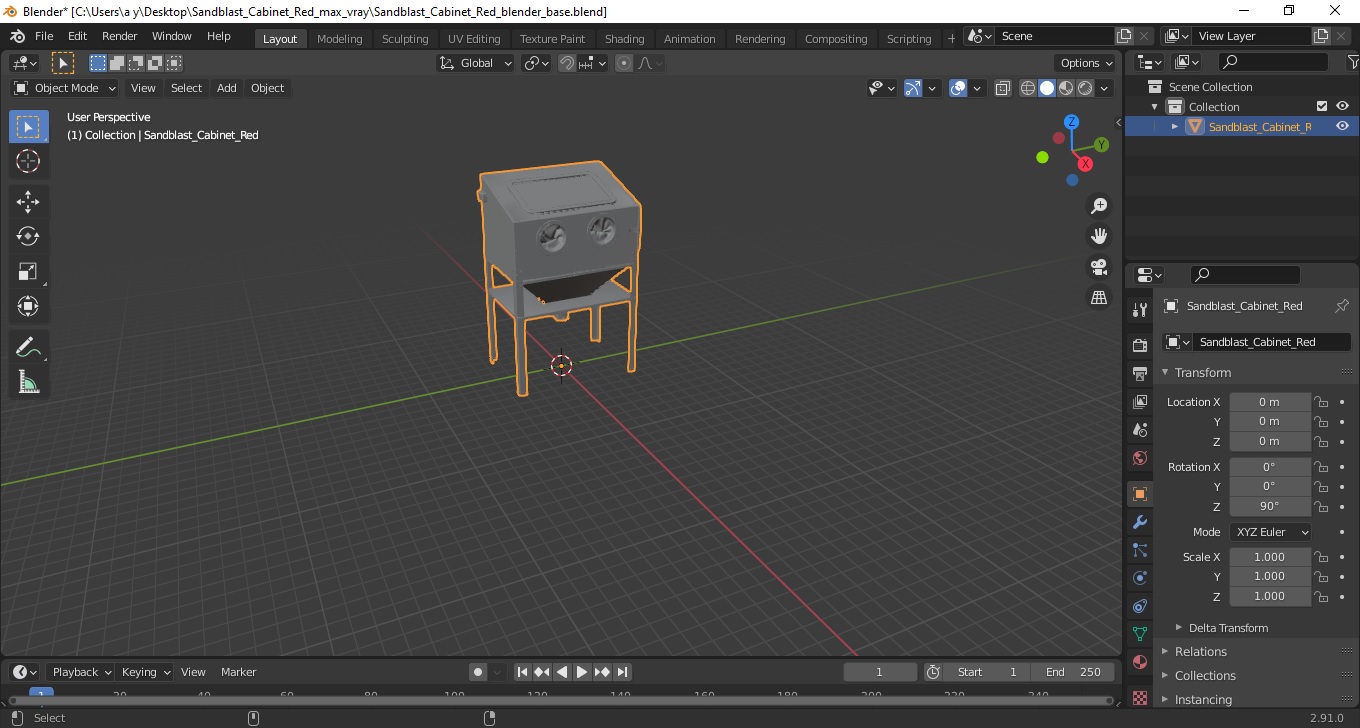
Task: Pin the Sandblast_Cabinet_Red properties panel
Action: click(x=1342, y=306)
